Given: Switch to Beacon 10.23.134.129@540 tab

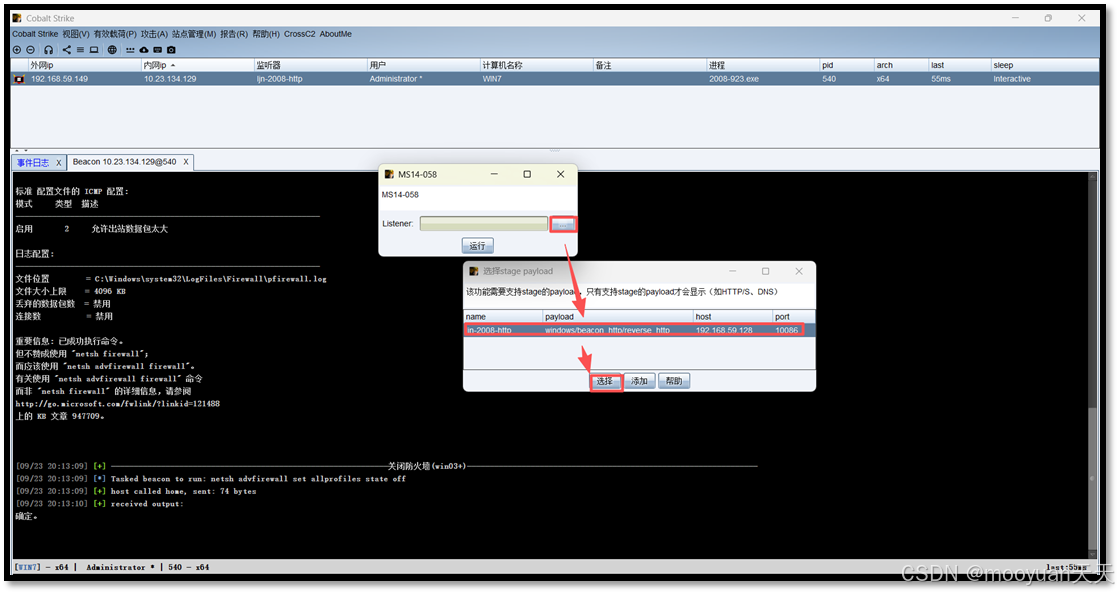Looking at the screenshot, I should click(124, 162).
